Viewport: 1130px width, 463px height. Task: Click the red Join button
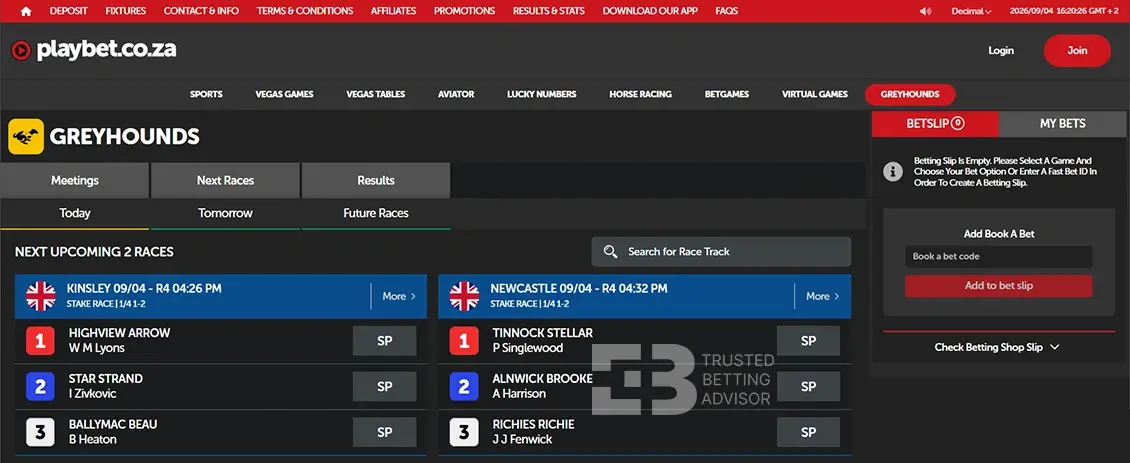click(1077, 50)
